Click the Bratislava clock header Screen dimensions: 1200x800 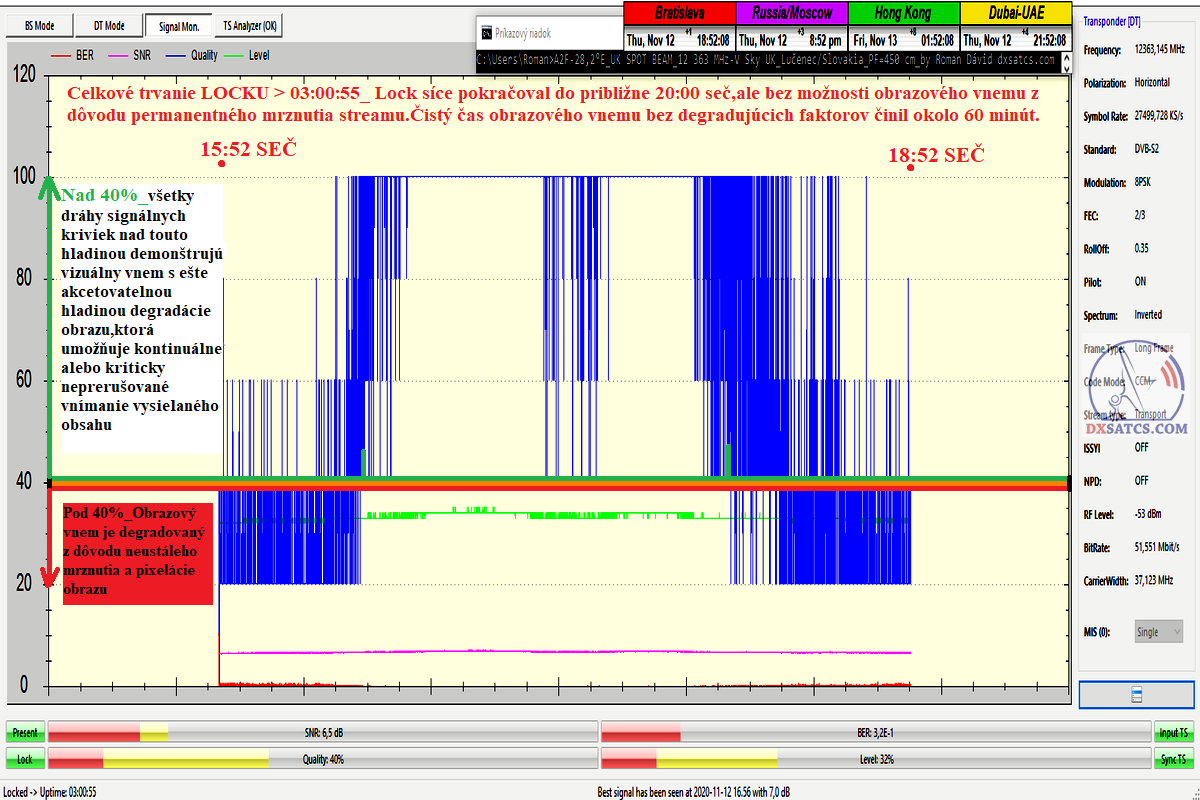[x=678, y=14]
